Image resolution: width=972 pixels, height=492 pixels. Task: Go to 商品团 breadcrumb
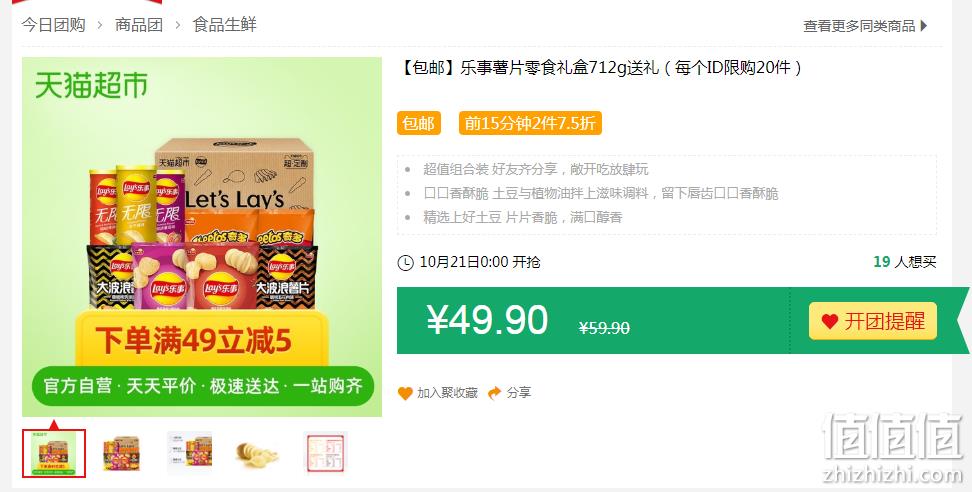139,25
